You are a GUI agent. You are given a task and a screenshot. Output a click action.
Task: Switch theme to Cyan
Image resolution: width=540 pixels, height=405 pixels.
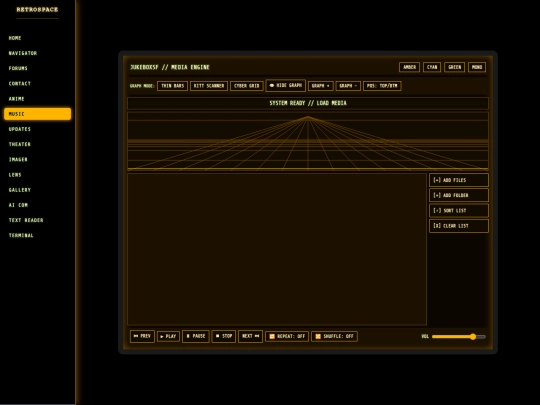pos(432,67)
